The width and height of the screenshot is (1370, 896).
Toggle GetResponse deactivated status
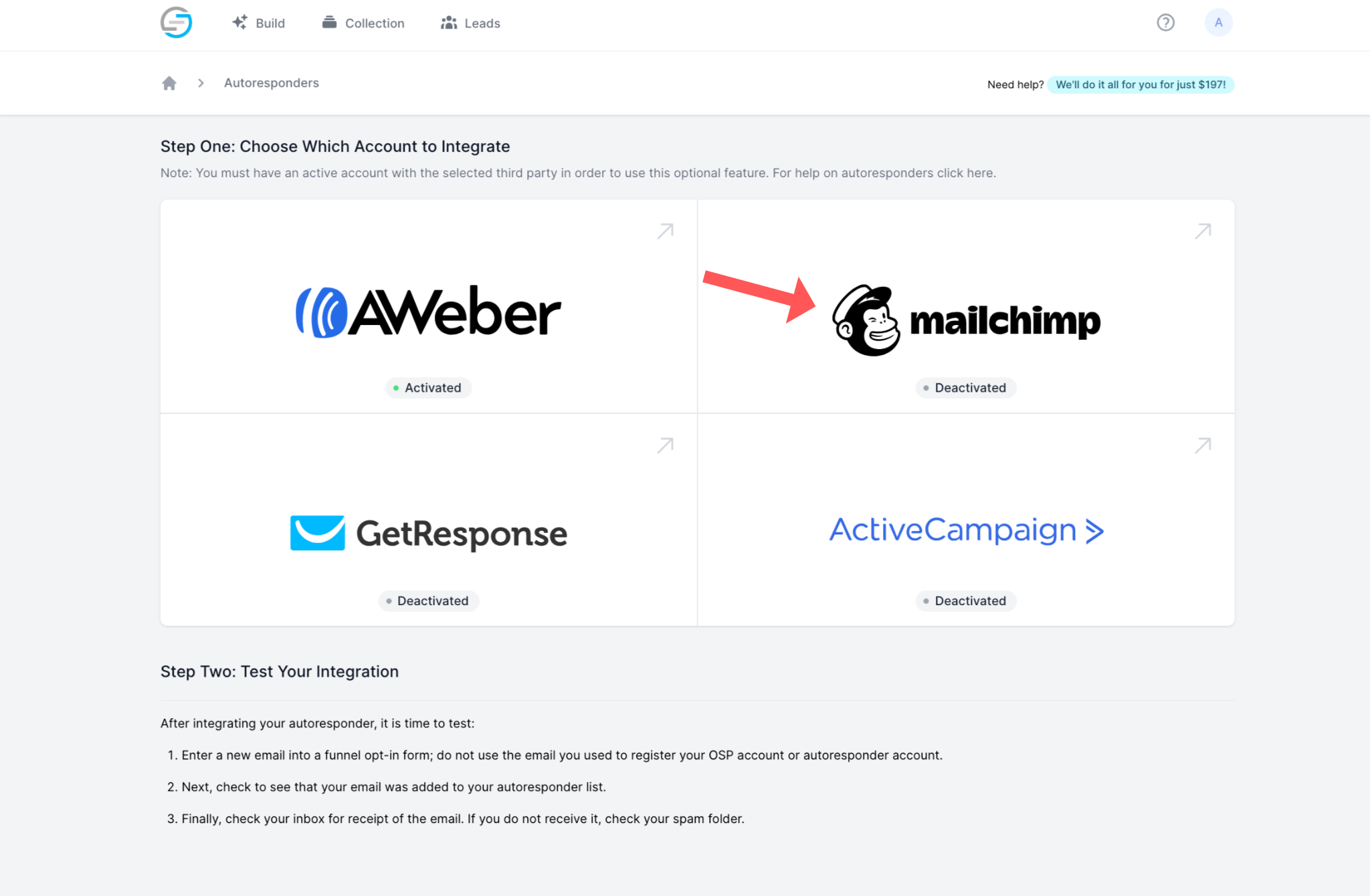click(x=428, y=600)
